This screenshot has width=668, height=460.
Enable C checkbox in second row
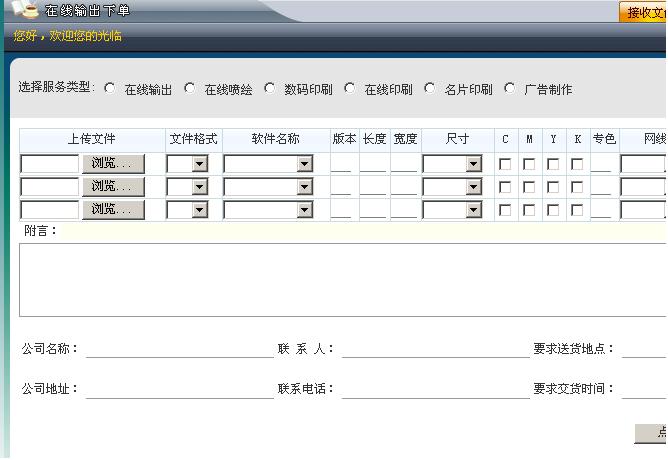pos(505,187)
